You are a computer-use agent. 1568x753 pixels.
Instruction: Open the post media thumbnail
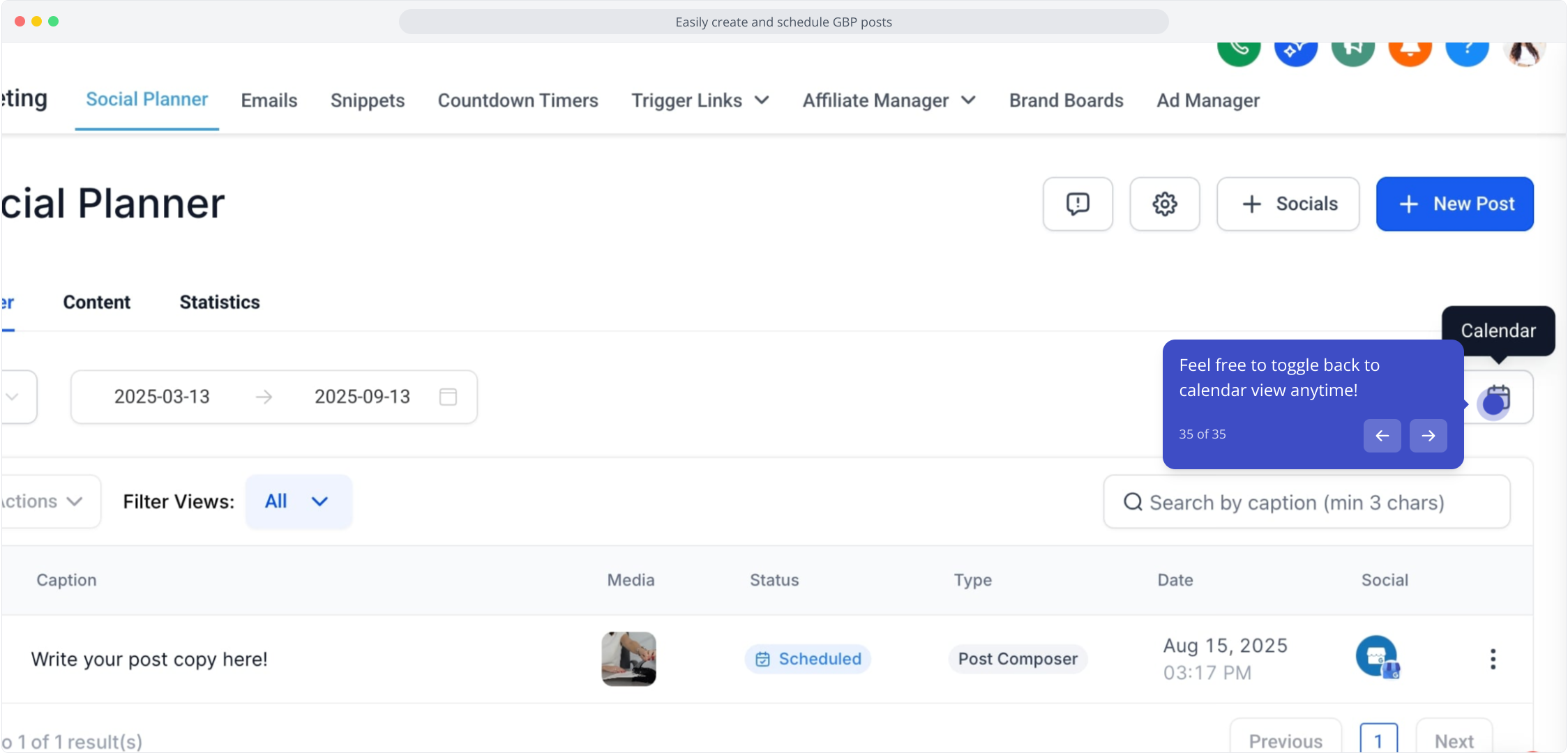point(629,659)
